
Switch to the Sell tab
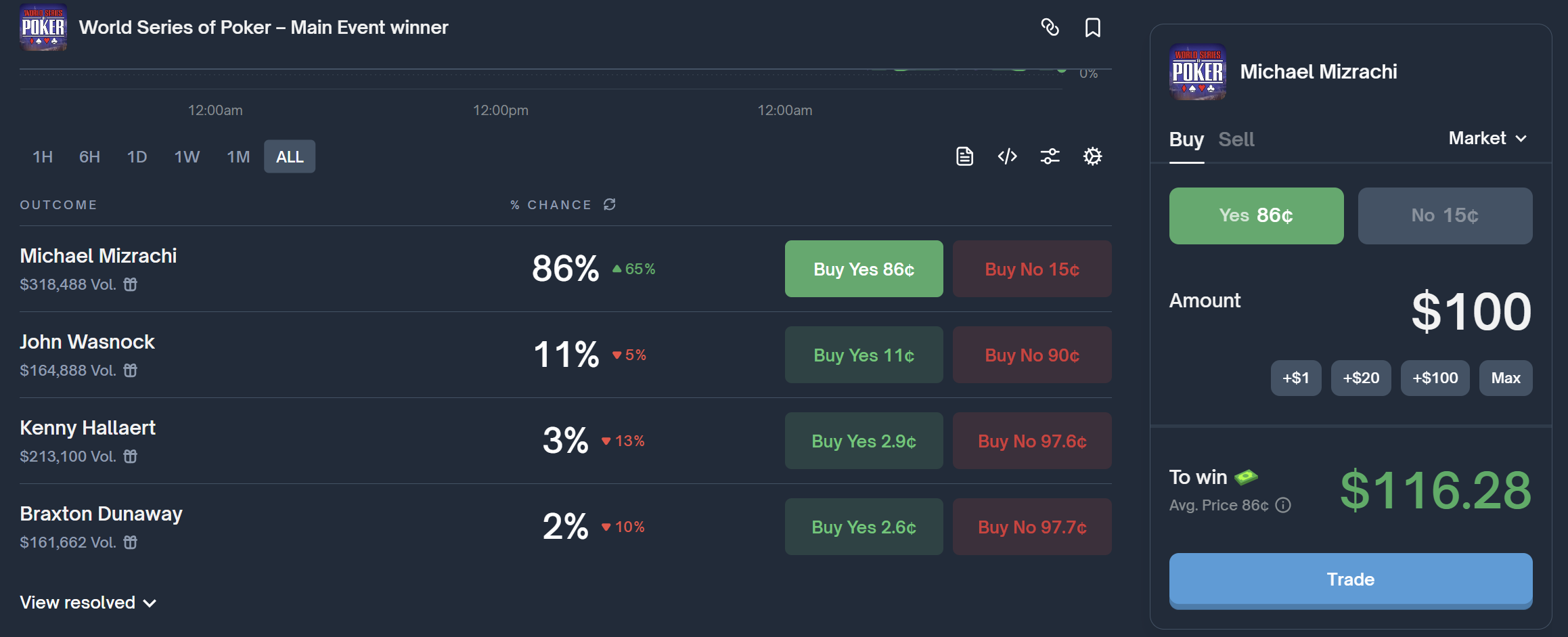click(x=1236, y=139)
